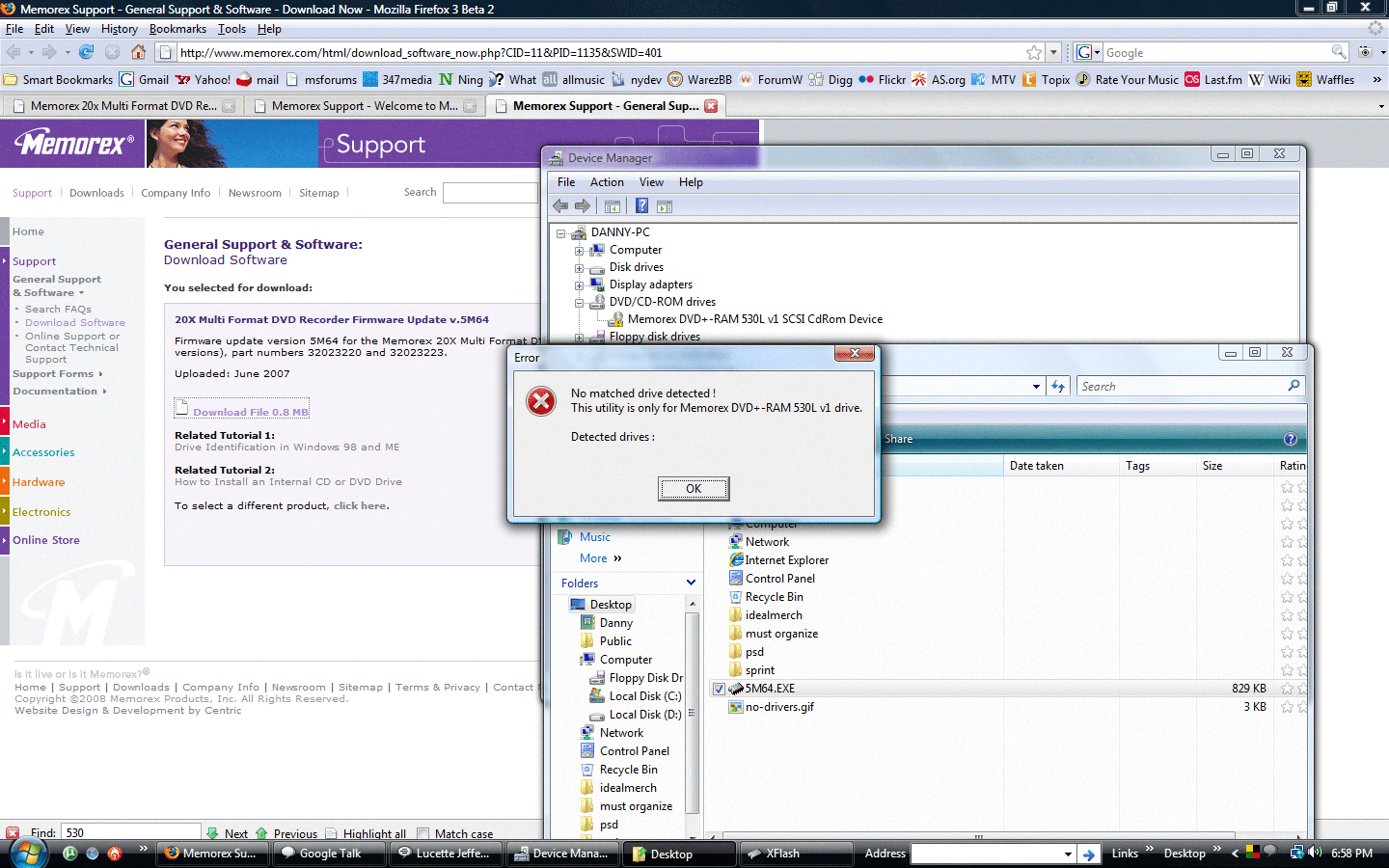The height and width of the screenshot is (868, 1389).
Task: Toggle Match case in Find bar
Action: point(454,833)
